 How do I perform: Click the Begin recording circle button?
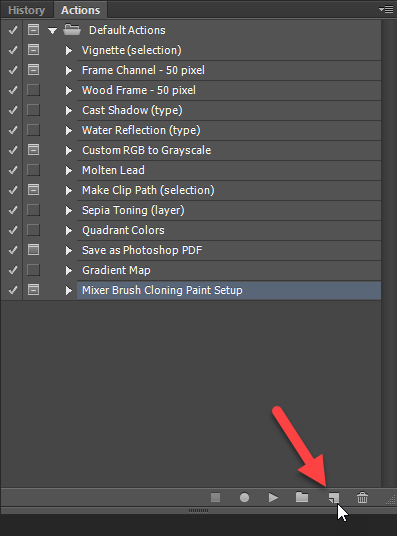pyautogui.click(x=244, y=497)
